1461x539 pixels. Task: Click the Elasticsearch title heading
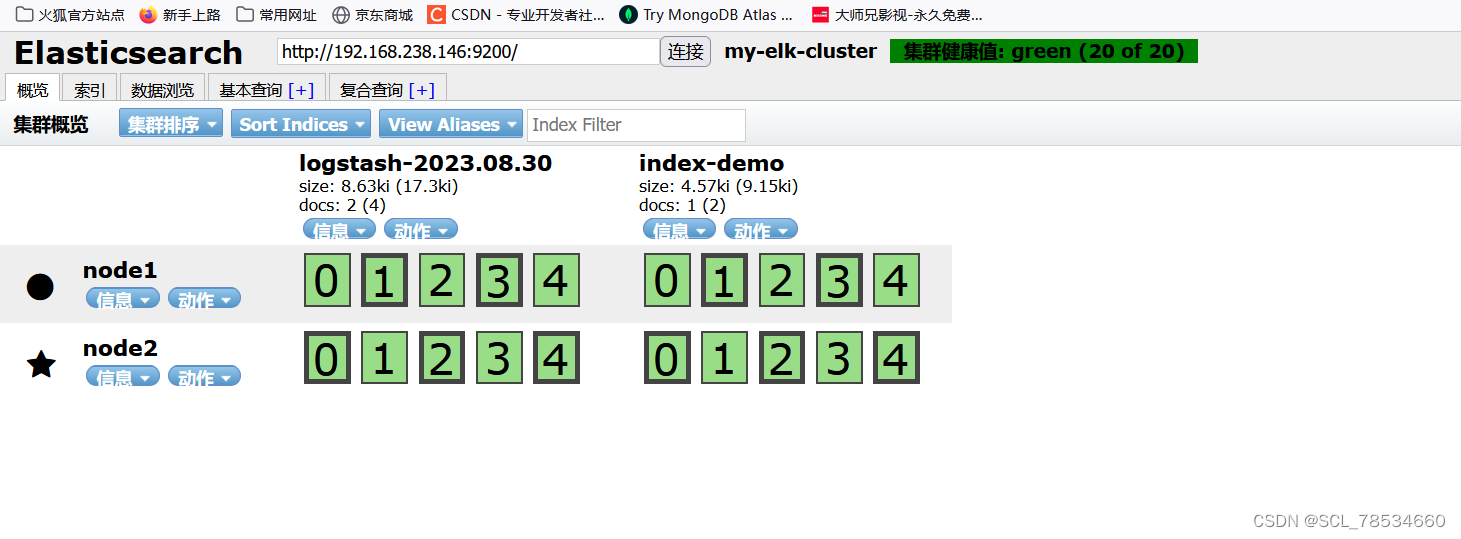[128, 52]
